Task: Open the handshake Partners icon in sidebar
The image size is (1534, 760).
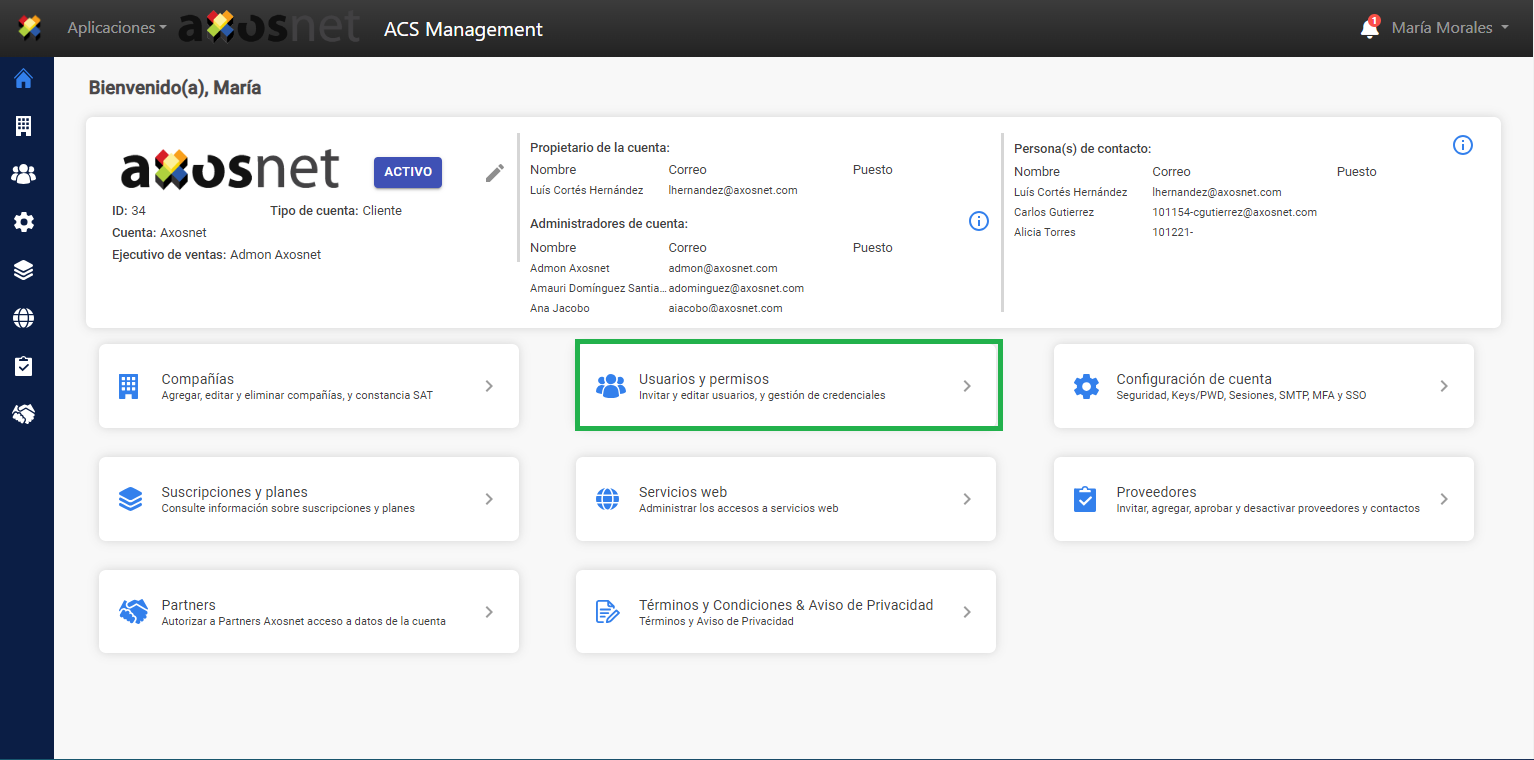Action: pyautogui.click(x=24, y=414)
